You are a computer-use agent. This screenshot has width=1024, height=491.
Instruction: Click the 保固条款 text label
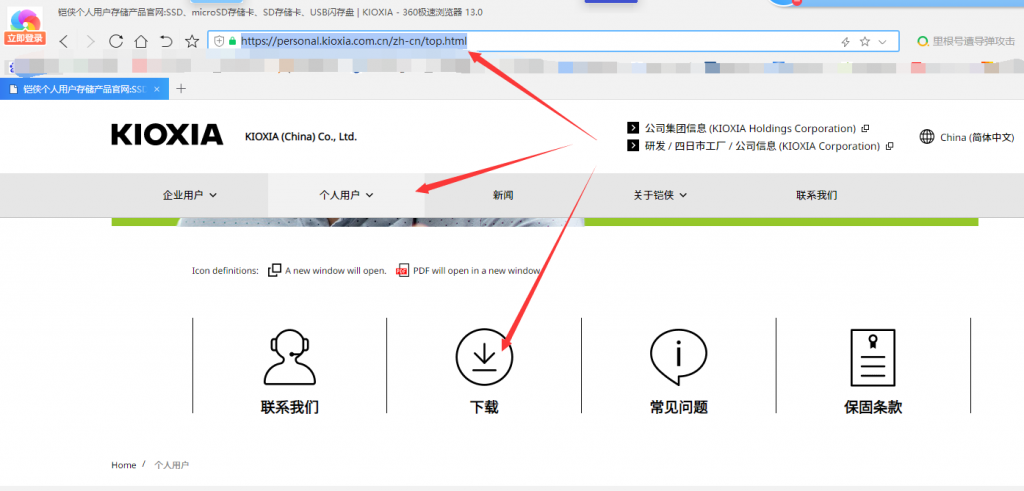pyautogui.click(x=872, y=407)
